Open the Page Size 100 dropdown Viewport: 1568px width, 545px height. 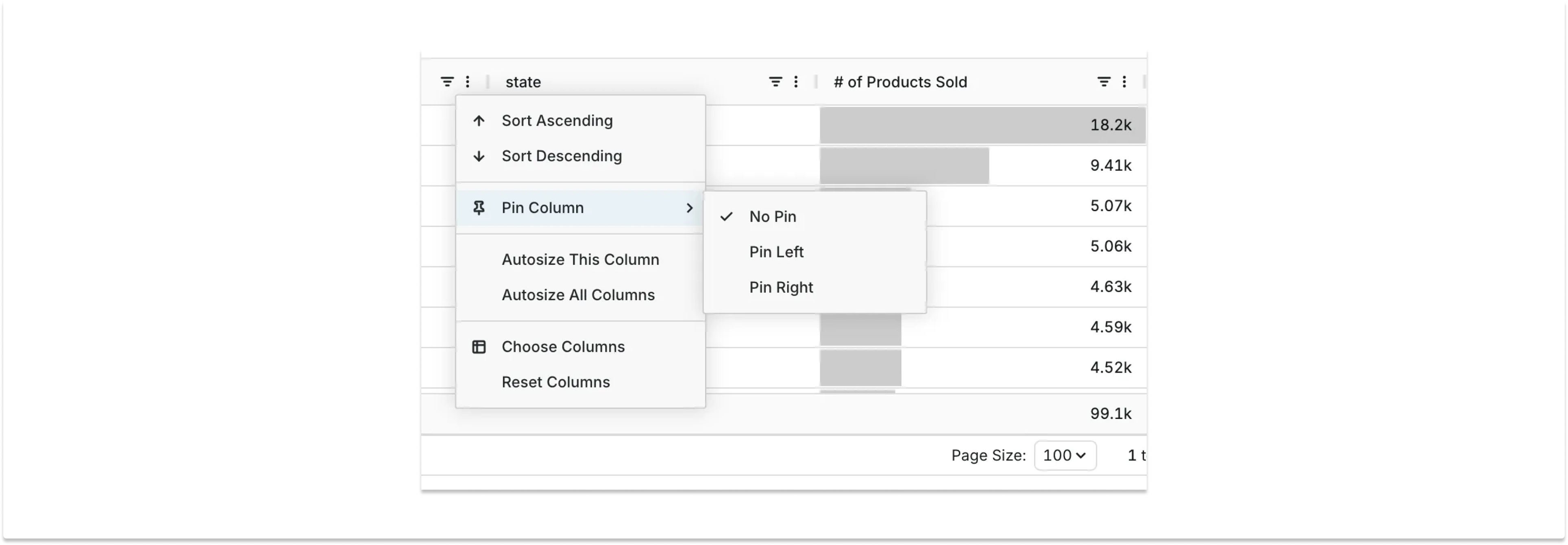click(x=1065, y=456)
